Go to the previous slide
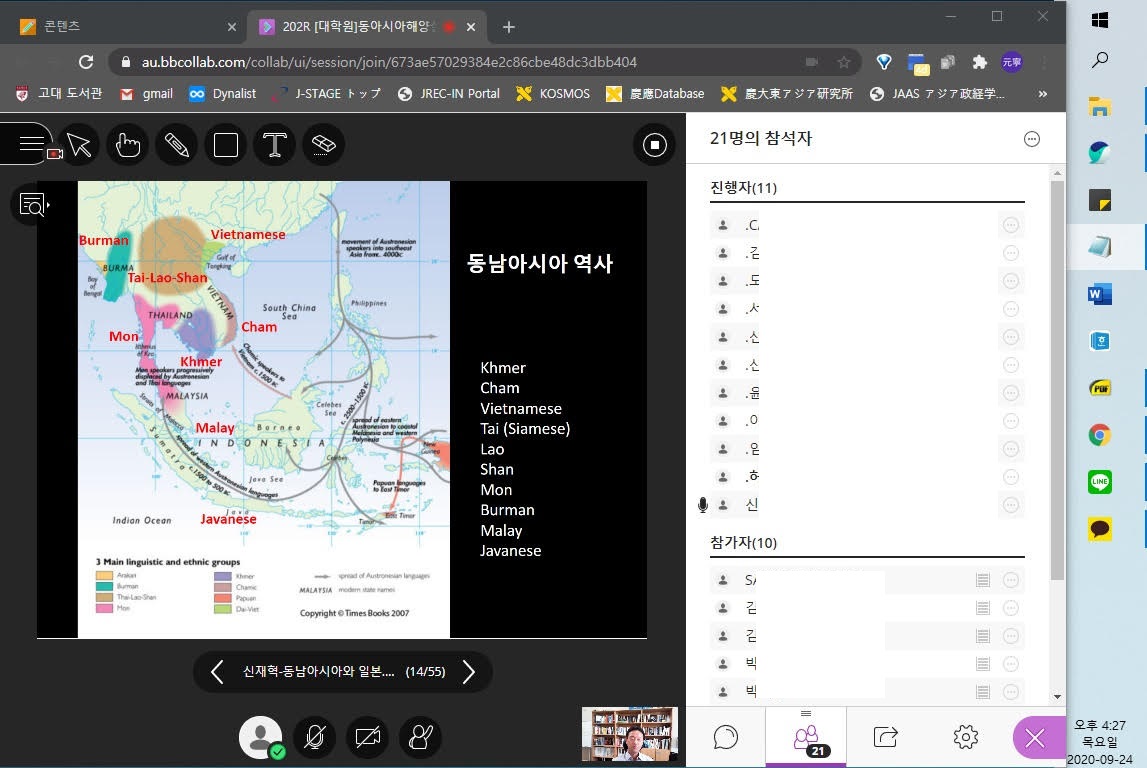The height and width of the screenshot is (768, 1147). 217,672
